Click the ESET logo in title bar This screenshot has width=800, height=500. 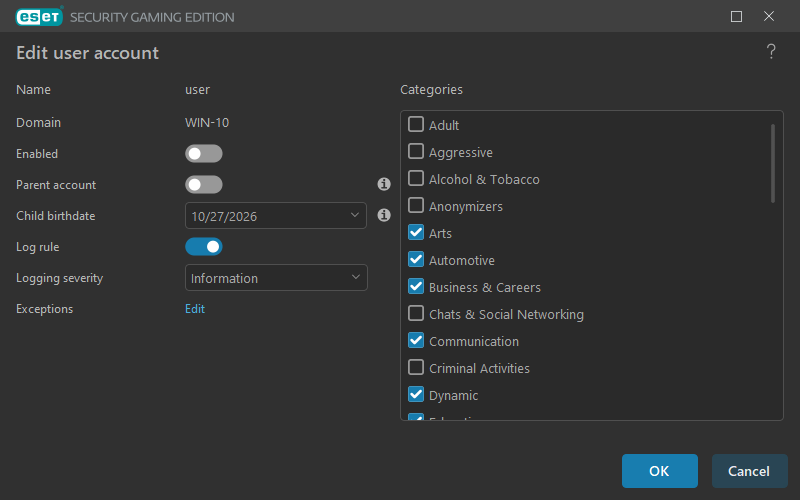point(39,16)
